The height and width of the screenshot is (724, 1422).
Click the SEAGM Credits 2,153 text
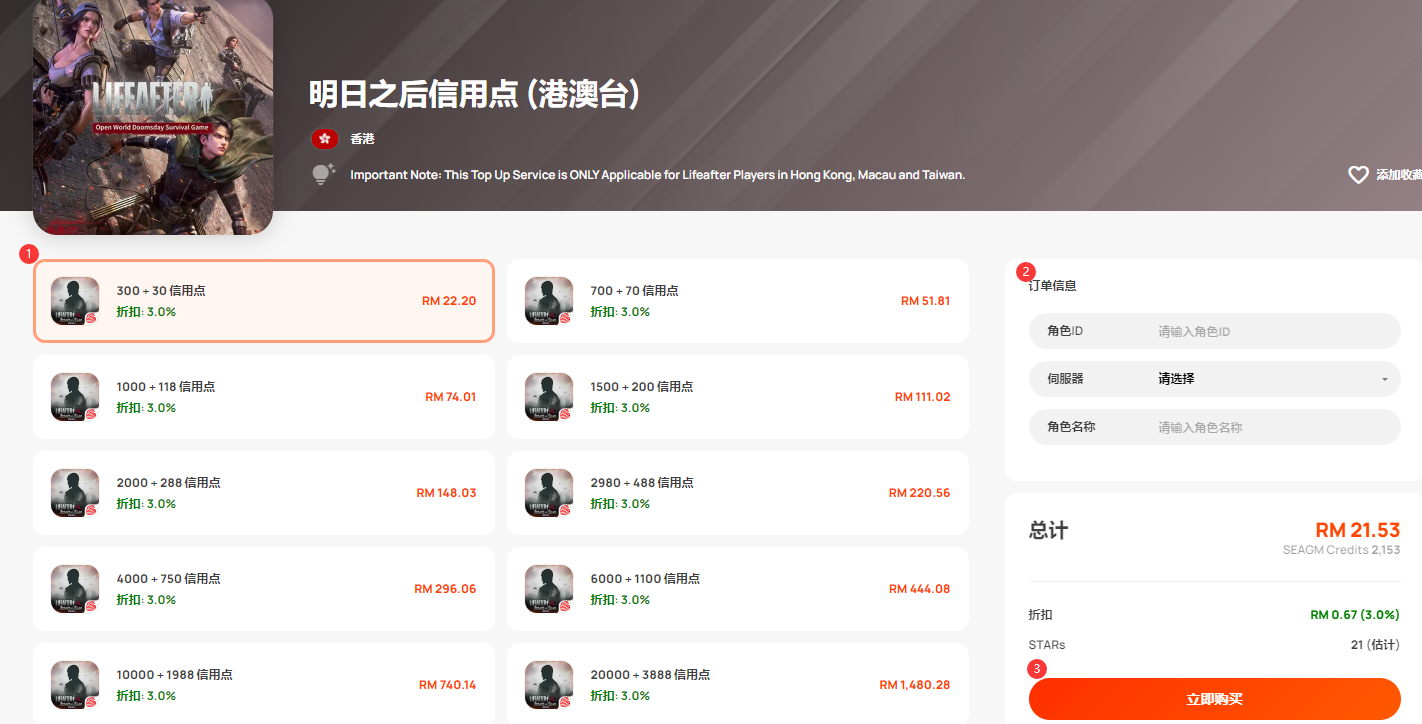pos(1341,550)
